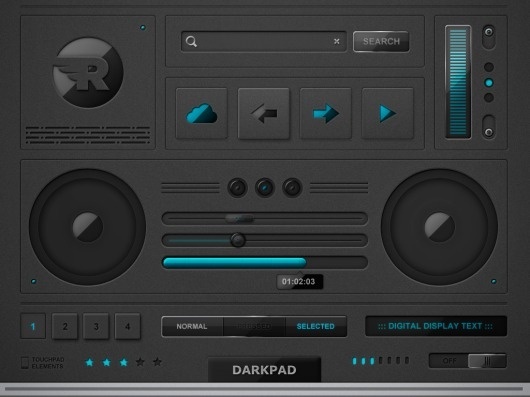Rate one star with first star
Viewport: 530px width, 397px height.
click(90, 362)
